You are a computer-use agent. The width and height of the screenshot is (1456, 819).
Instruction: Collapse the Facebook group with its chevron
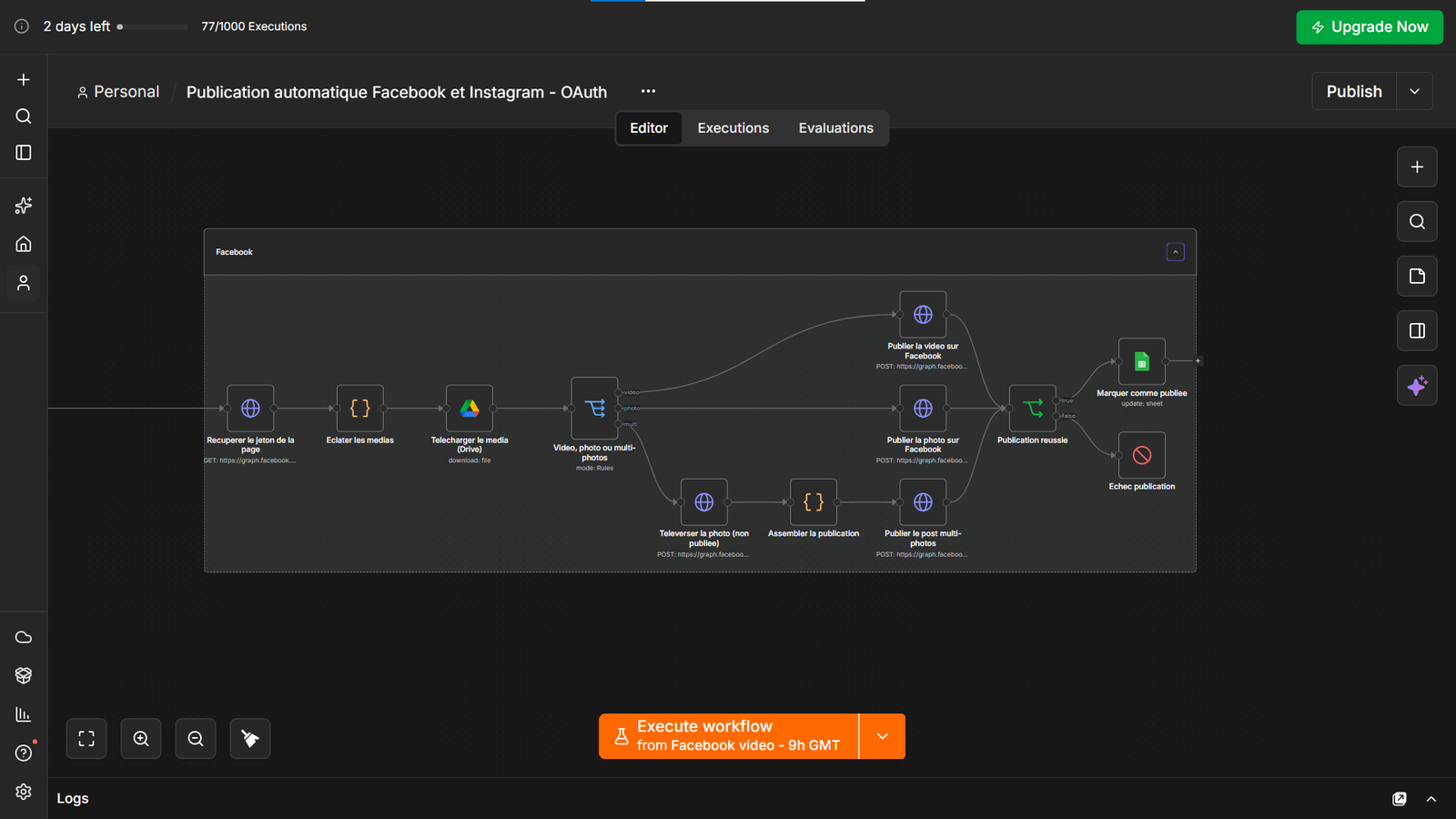(1176, 252)
